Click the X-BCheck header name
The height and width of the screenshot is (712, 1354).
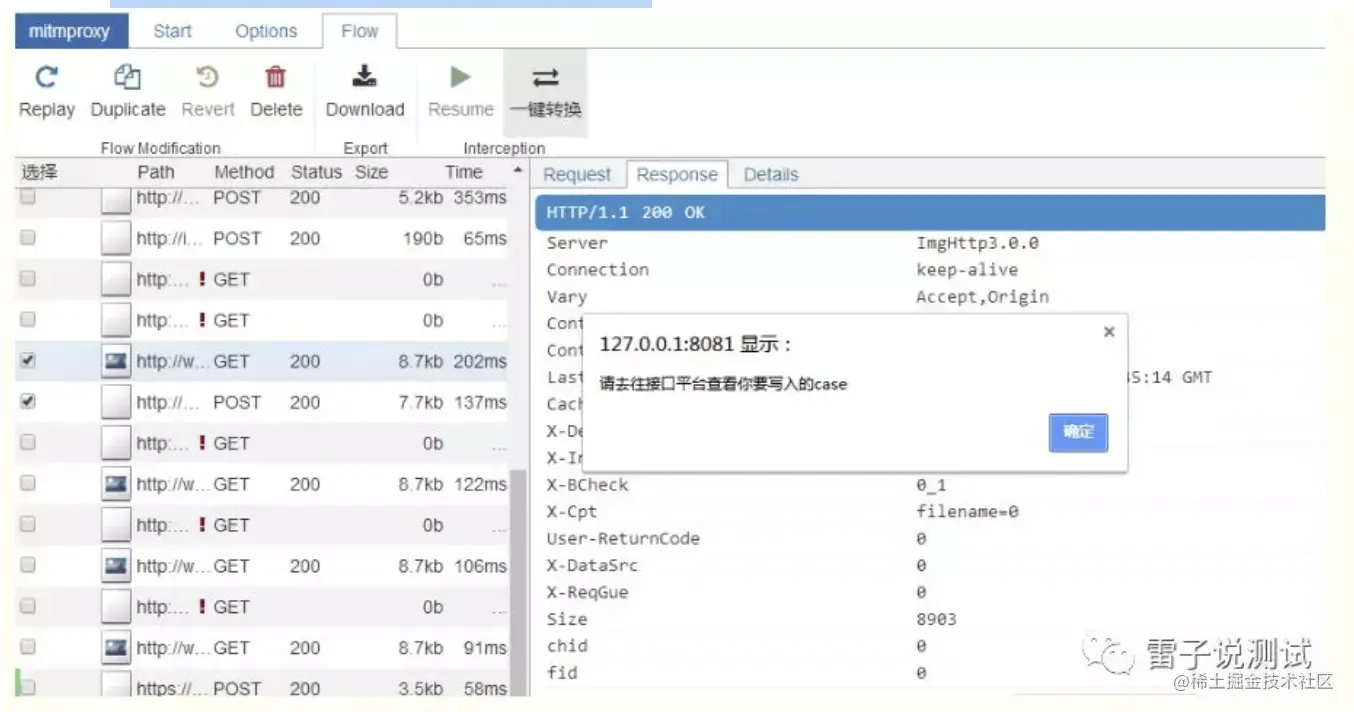pyautogui.click(x=587, y=485)
